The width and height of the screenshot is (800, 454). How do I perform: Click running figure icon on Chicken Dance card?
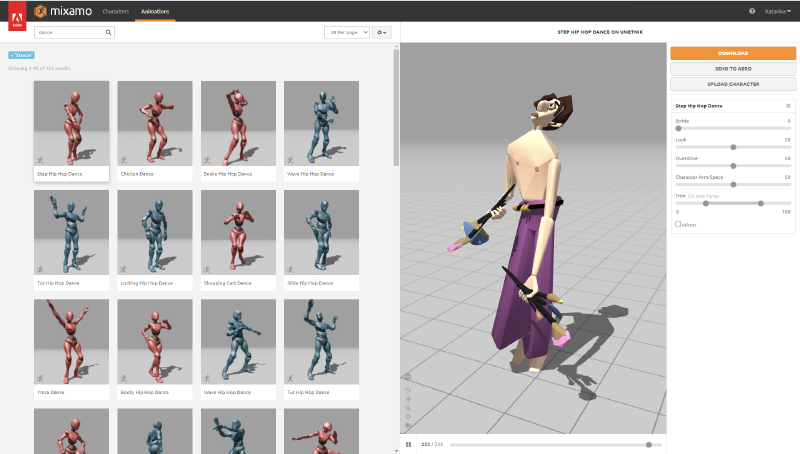coord(123,160)
